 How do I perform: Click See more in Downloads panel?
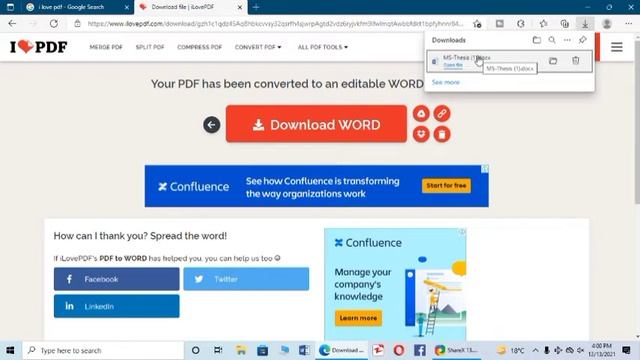tap(445, 82)
